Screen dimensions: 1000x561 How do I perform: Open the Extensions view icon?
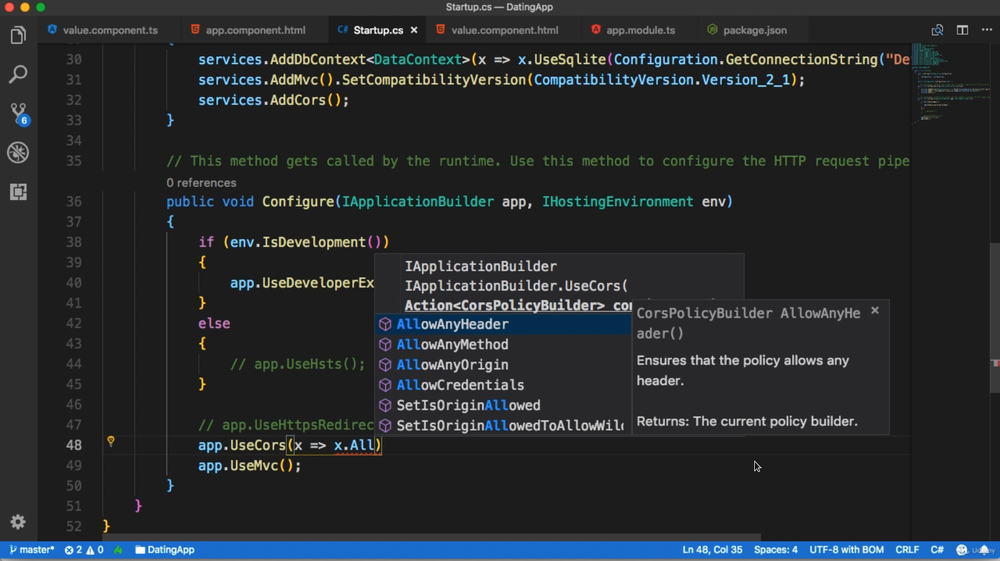tap(18, 192)
